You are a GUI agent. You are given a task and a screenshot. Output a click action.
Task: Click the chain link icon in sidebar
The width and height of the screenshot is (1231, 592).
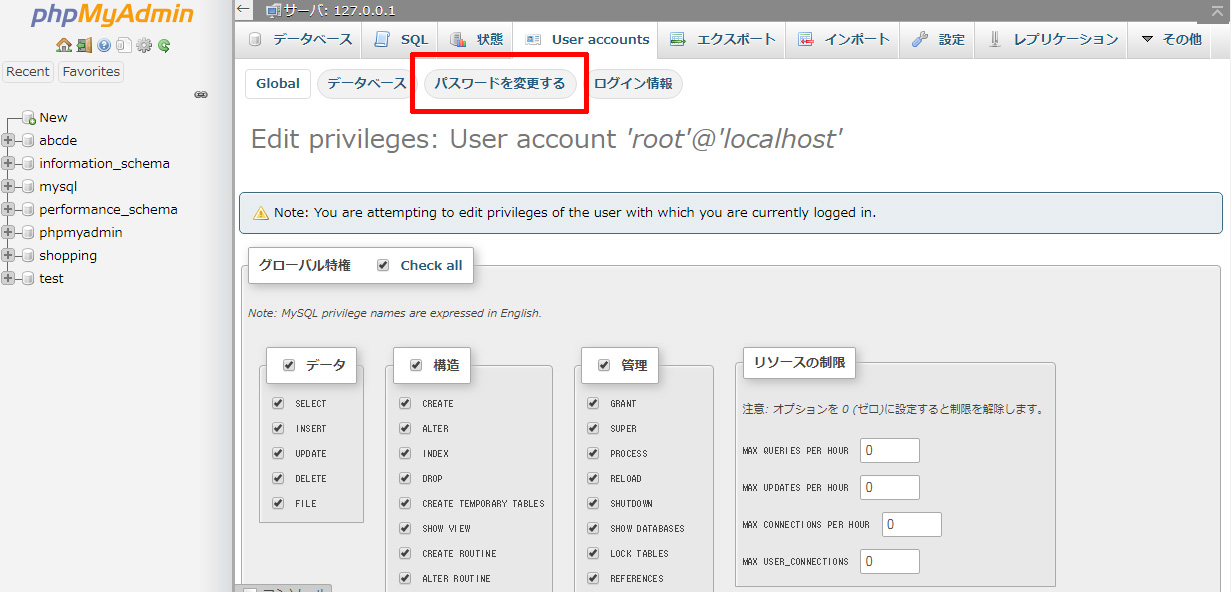[201, 95]
